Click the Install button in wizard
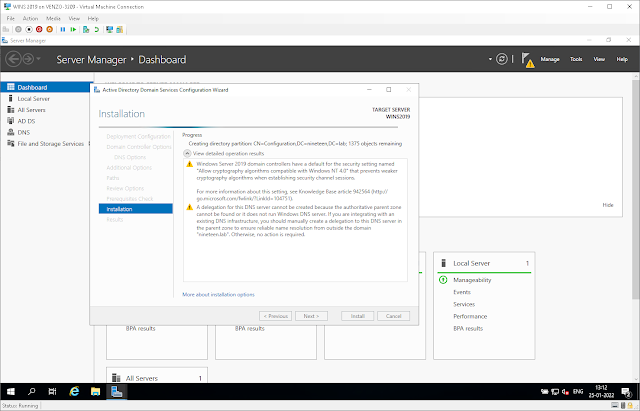Image resolution: width=640 pixels, height=411 pixels. coord(358,316)
